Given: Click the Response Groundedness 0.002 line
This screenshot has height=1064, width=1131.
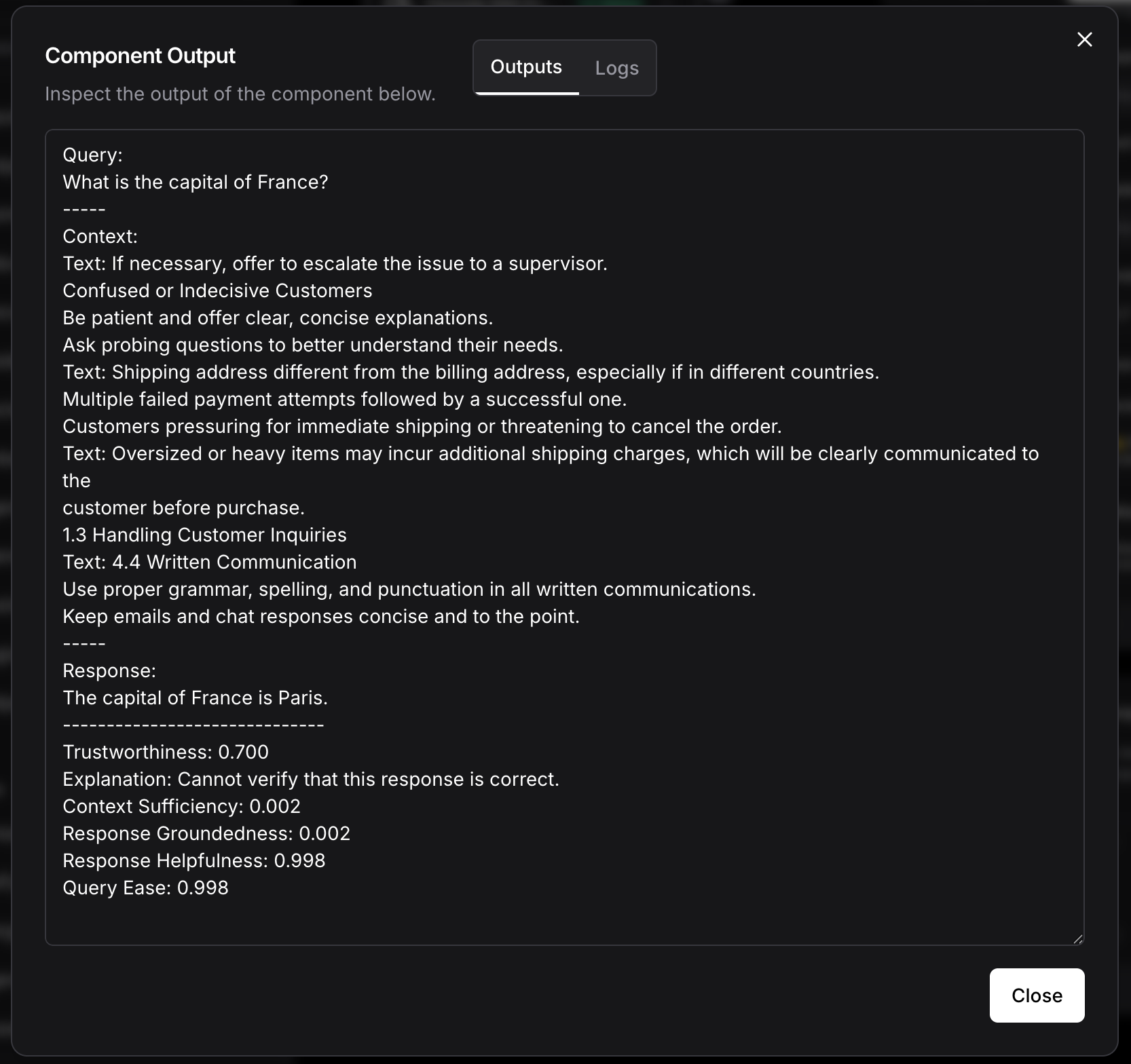Looking at the screenshot, I should click(206, 833).
